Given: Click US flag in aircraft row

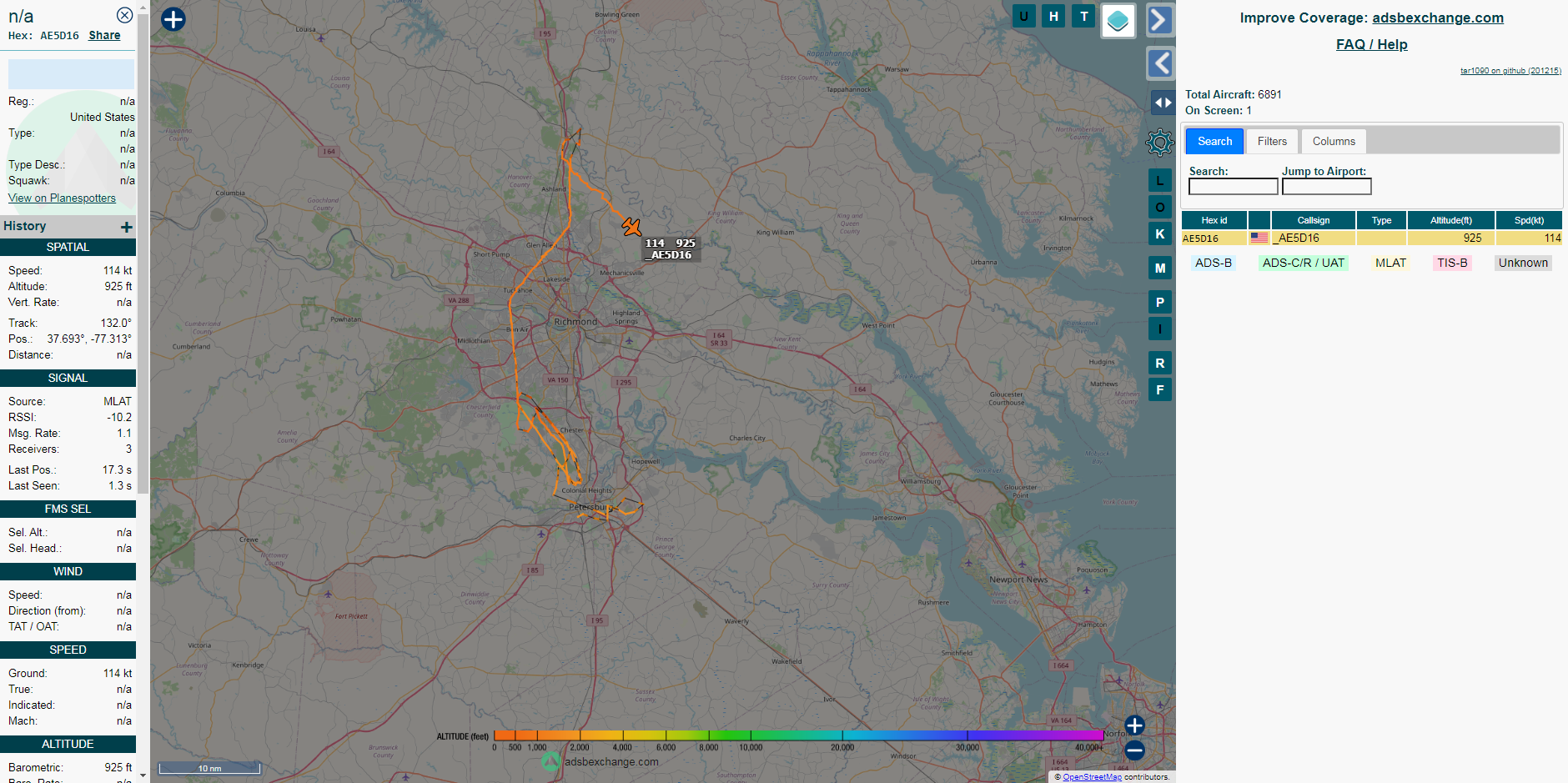Looking at the screenshot, I should pos(1259,238).
